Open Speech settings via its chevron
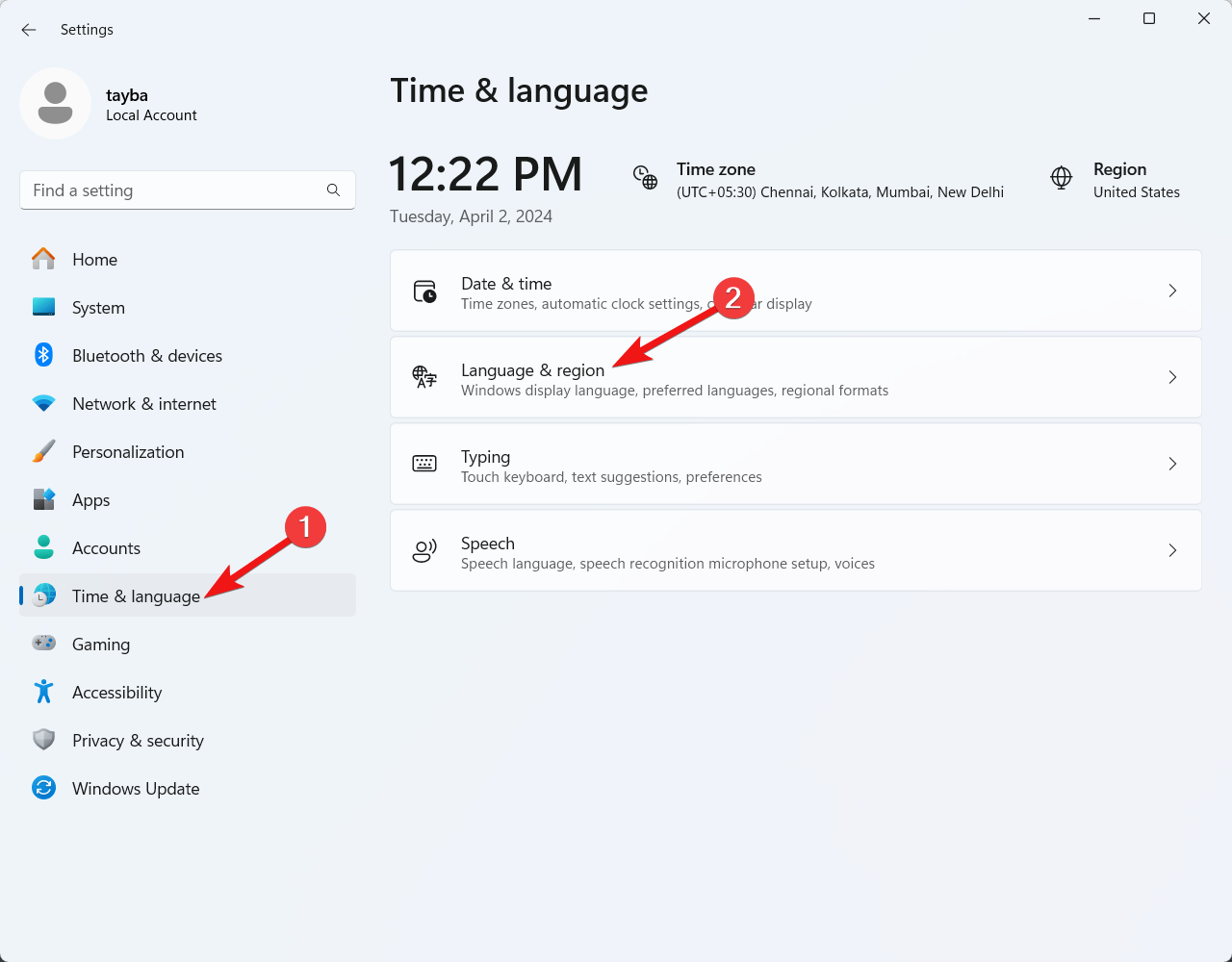 pos(1172,550)
